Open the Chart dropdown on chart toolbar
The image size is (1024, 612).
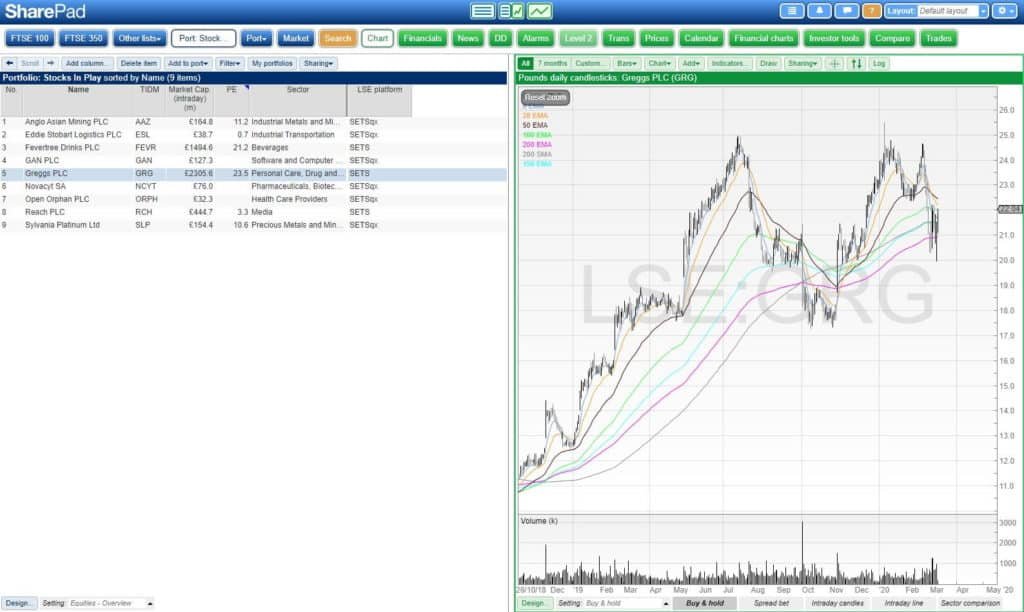pos(660,63)
